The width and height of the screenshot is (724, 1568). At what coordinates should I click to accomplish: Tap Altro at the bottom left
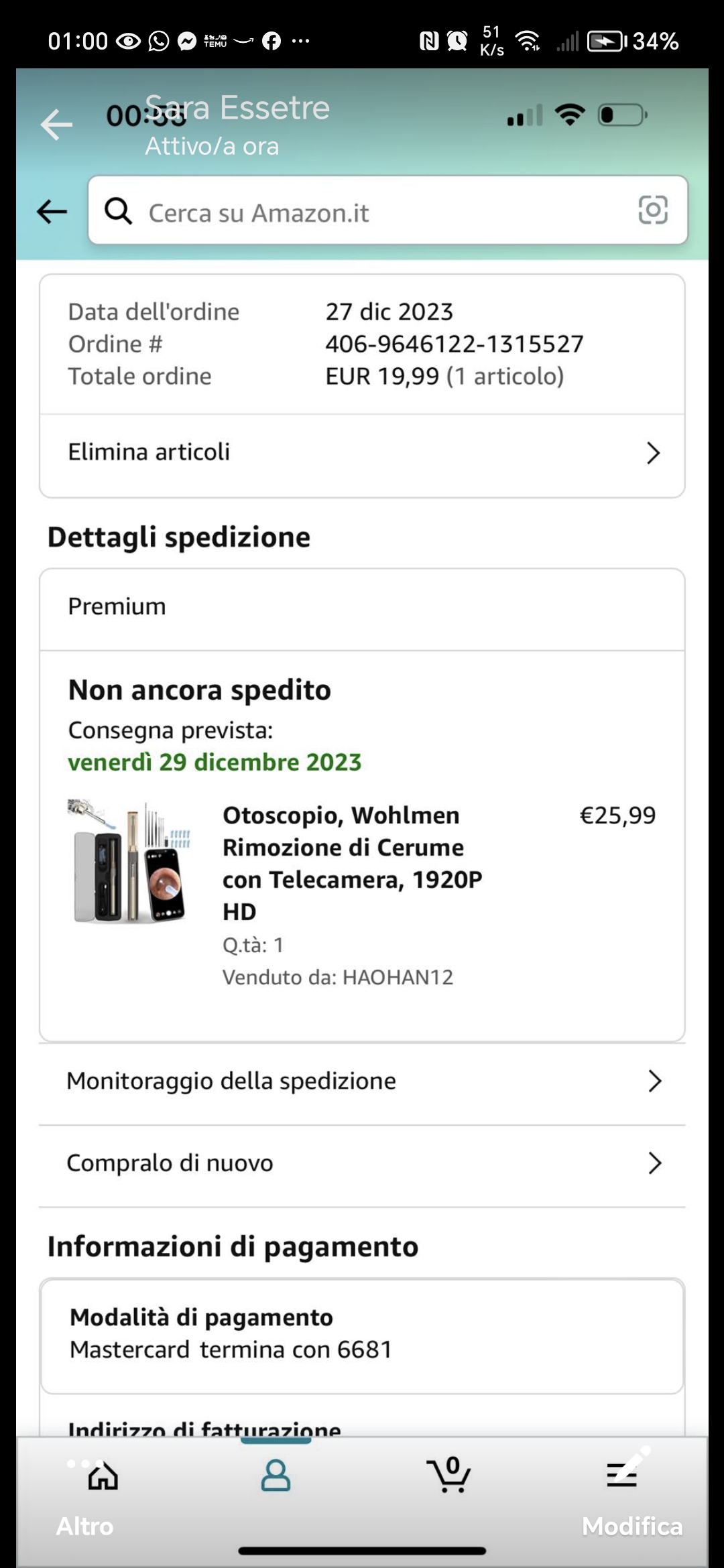tap(84, 1526)
